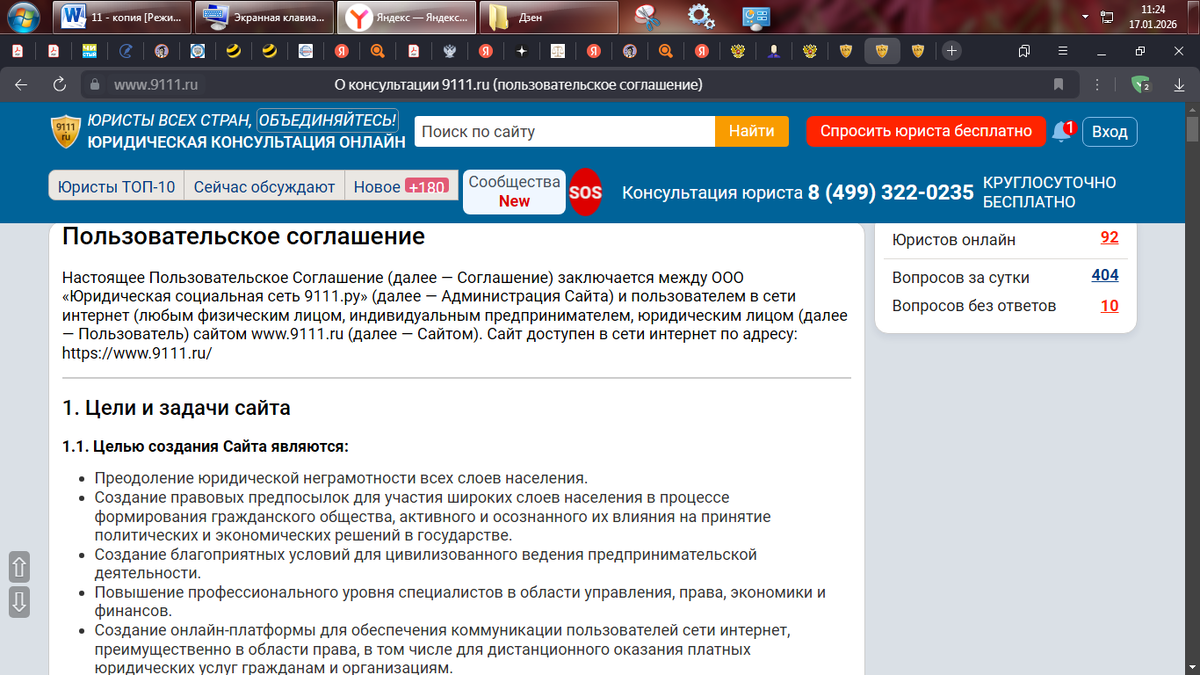Open the Windows Start orb
The width and height of the screenshot is (1200, 675).
pyautogui.click(x=22, y=17)
